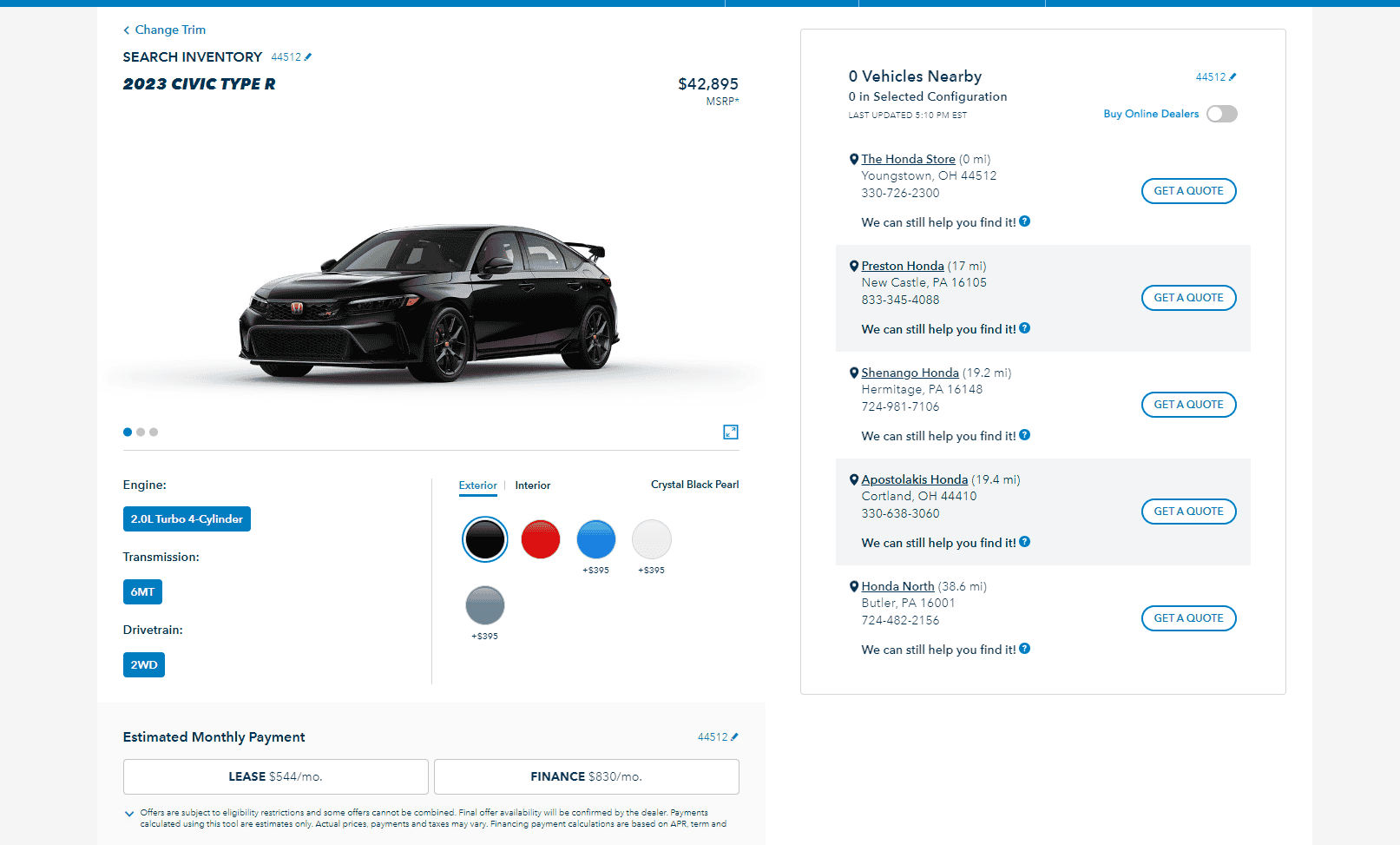1400x845 pixels.
Task: Click the question mark help icon near Honda North
Action: click(1025, 649)
